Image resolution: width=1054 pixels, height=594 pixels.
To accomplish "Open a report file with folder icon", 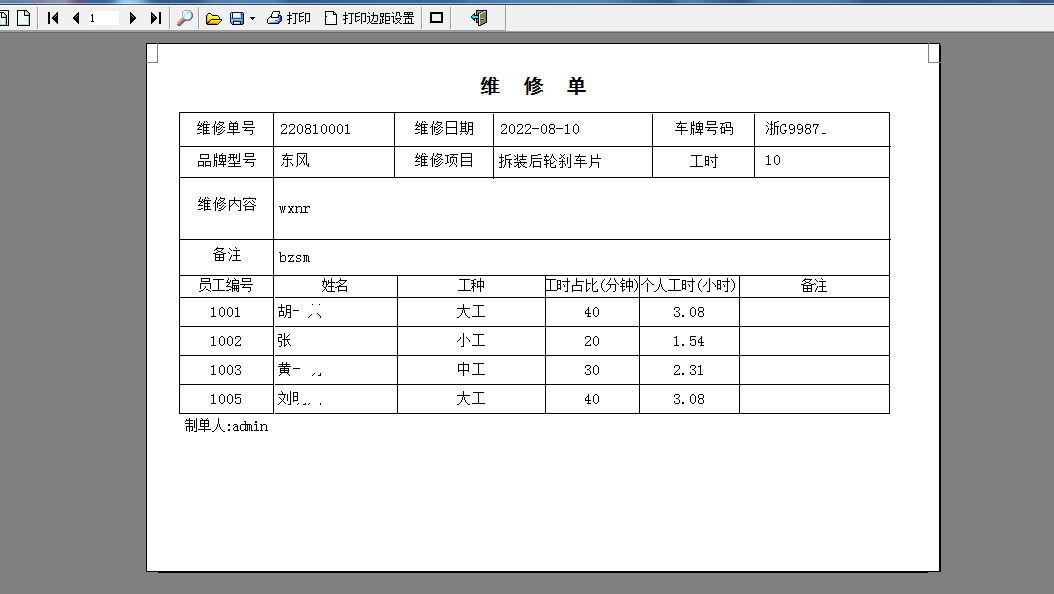I will [x=214, y=19].
